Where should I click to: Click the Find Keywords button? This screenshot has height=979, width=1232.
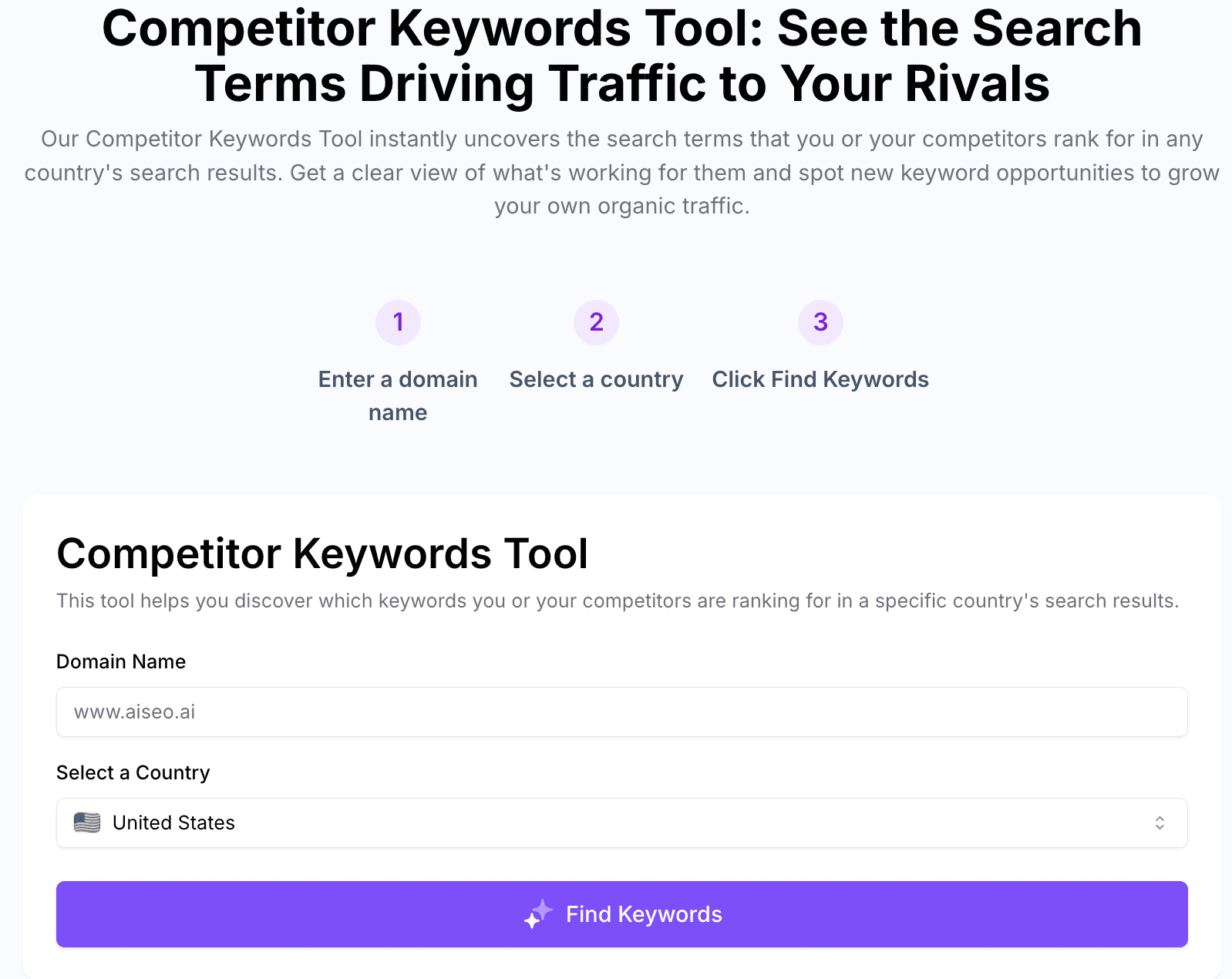(x=621, y=913)
